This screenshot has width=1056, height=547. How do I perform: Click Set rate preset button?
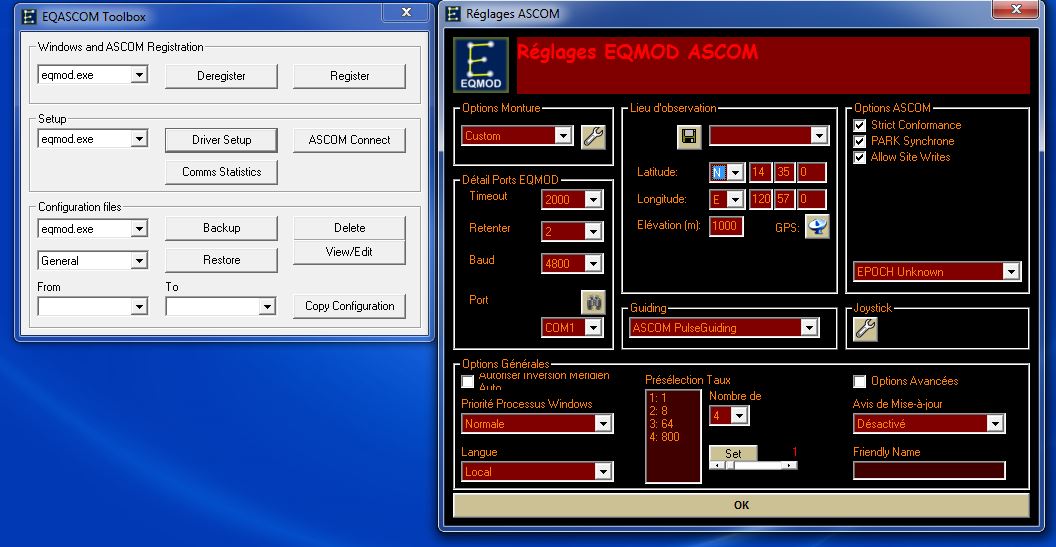(733, 453)
